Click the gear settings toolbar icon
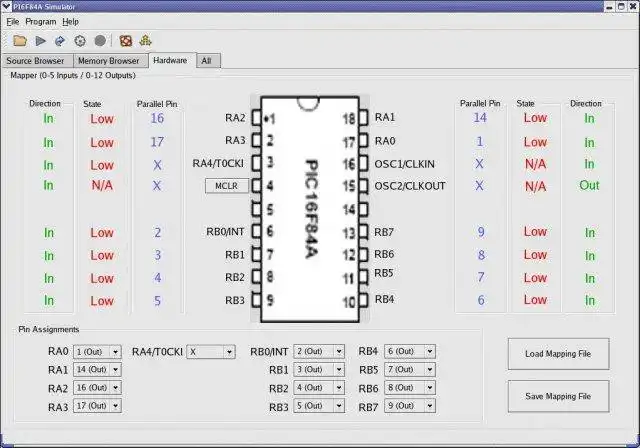This screenshot has width=640, height=448. pos(80,41)
